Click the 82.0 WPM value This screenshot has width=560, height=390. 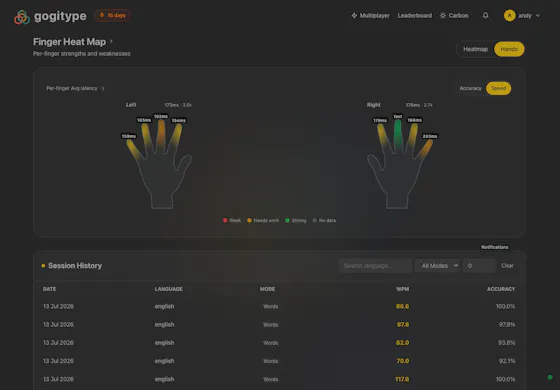click(402, 343)
